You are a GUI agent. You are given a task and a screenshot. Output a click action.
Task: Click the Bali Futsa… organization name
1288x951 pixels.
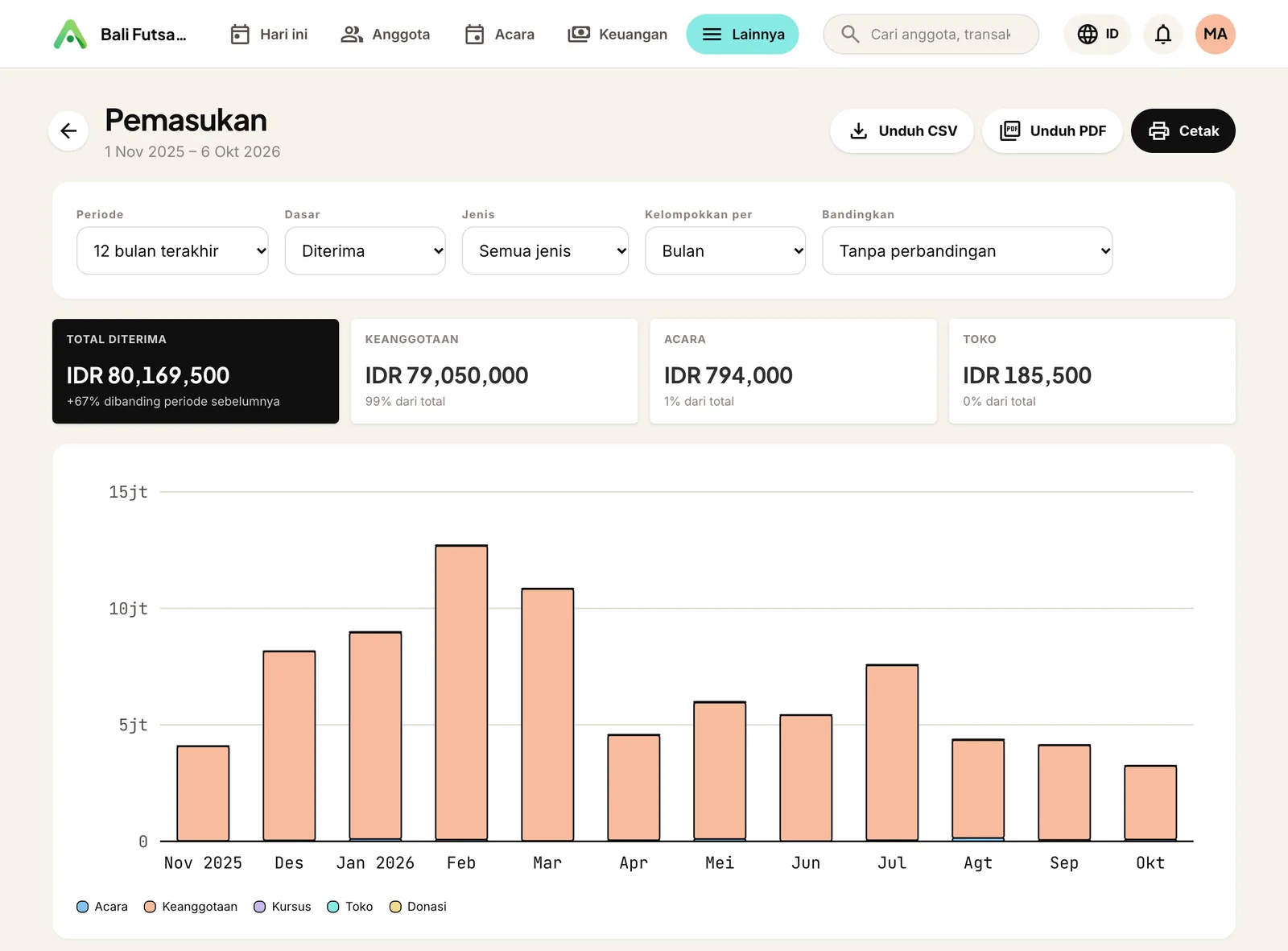pos(143,34)
